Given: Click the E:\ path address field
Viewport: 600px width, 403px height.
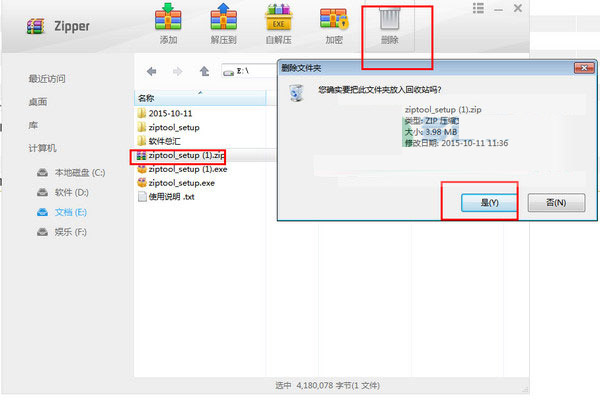Looking at the screenshot, I should (249, 71).
